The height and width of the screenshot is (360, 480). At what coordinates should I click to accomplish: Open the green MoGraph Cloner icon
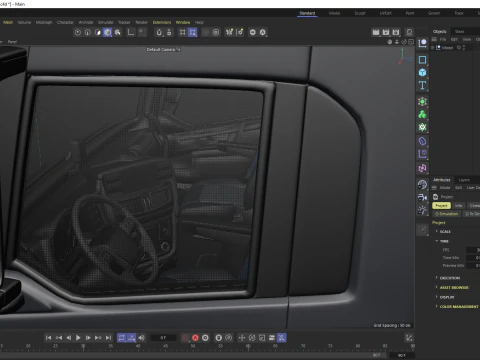tap(422, 114)
